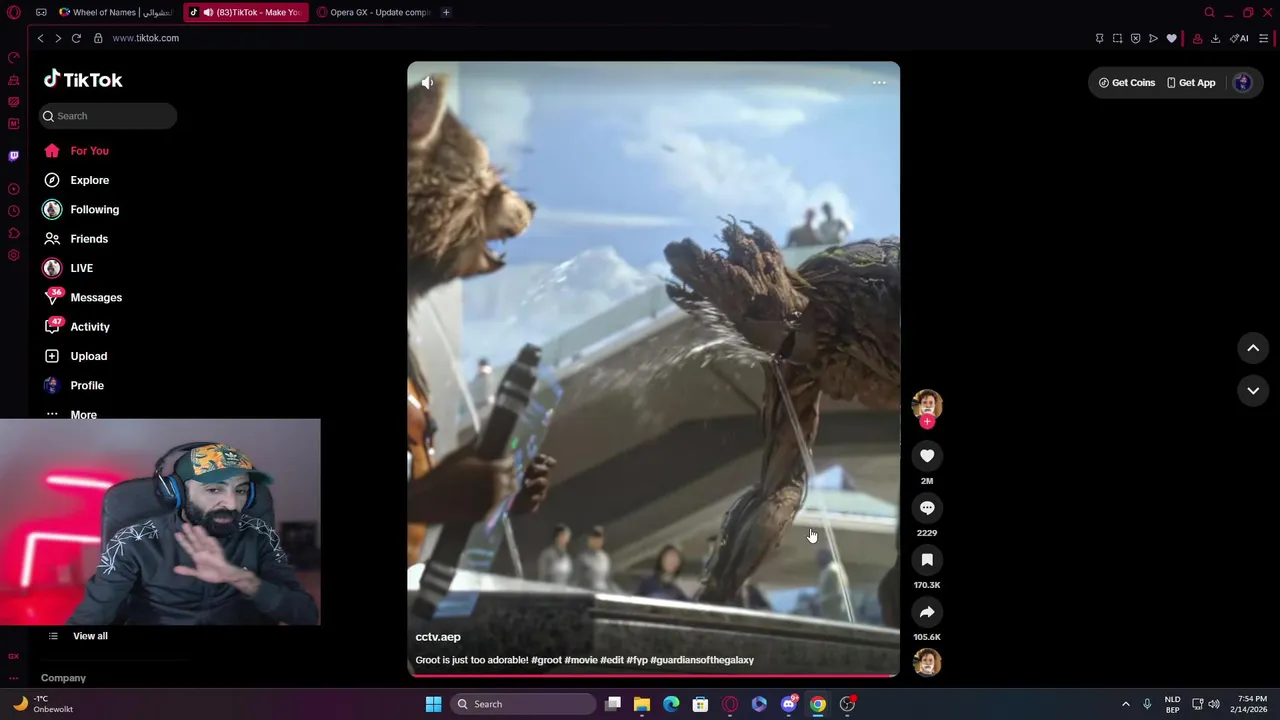Open the comments on the video

pos(927,508)
